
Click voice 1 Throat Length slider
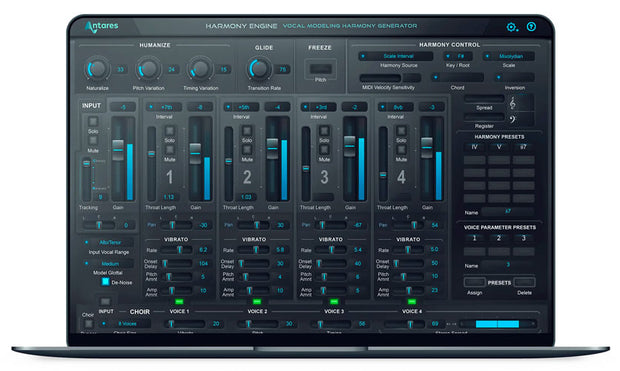pos(151,164)
